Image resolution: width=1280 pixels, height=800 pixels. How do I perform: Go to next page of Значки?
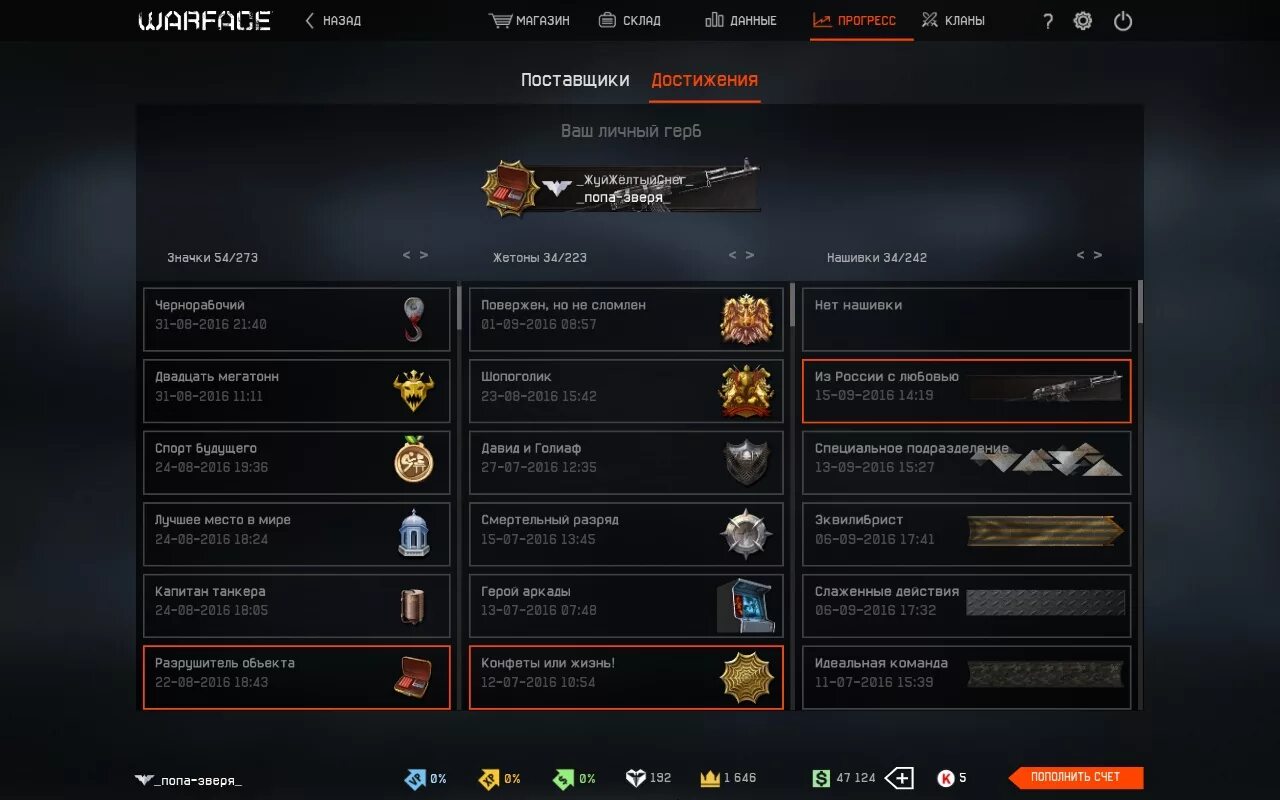tap(424, 255)
